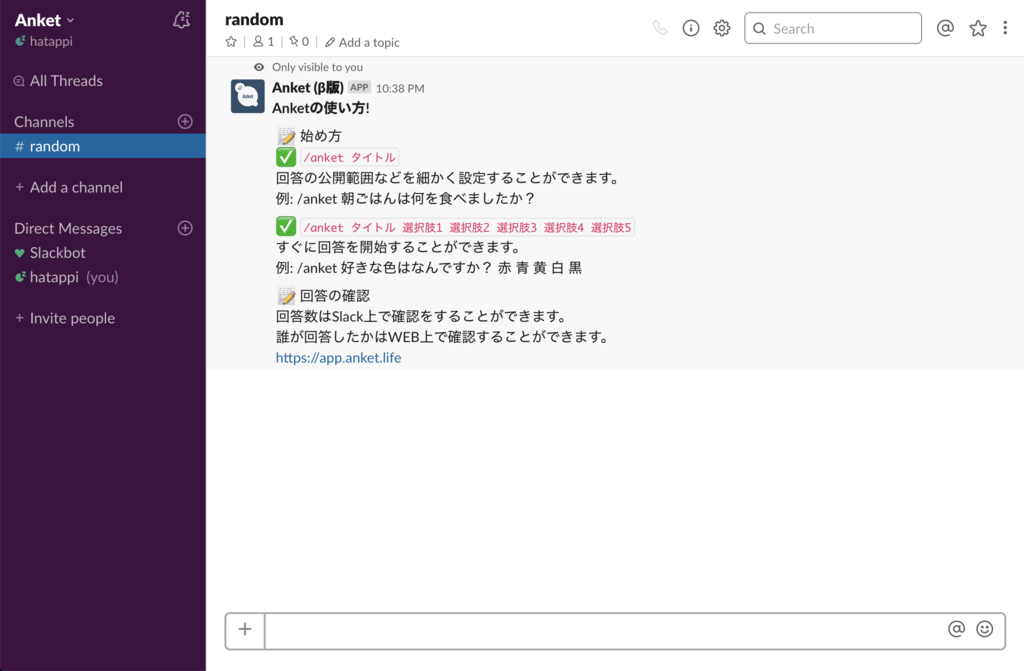Click Invite people link

[x=65, y=318]
